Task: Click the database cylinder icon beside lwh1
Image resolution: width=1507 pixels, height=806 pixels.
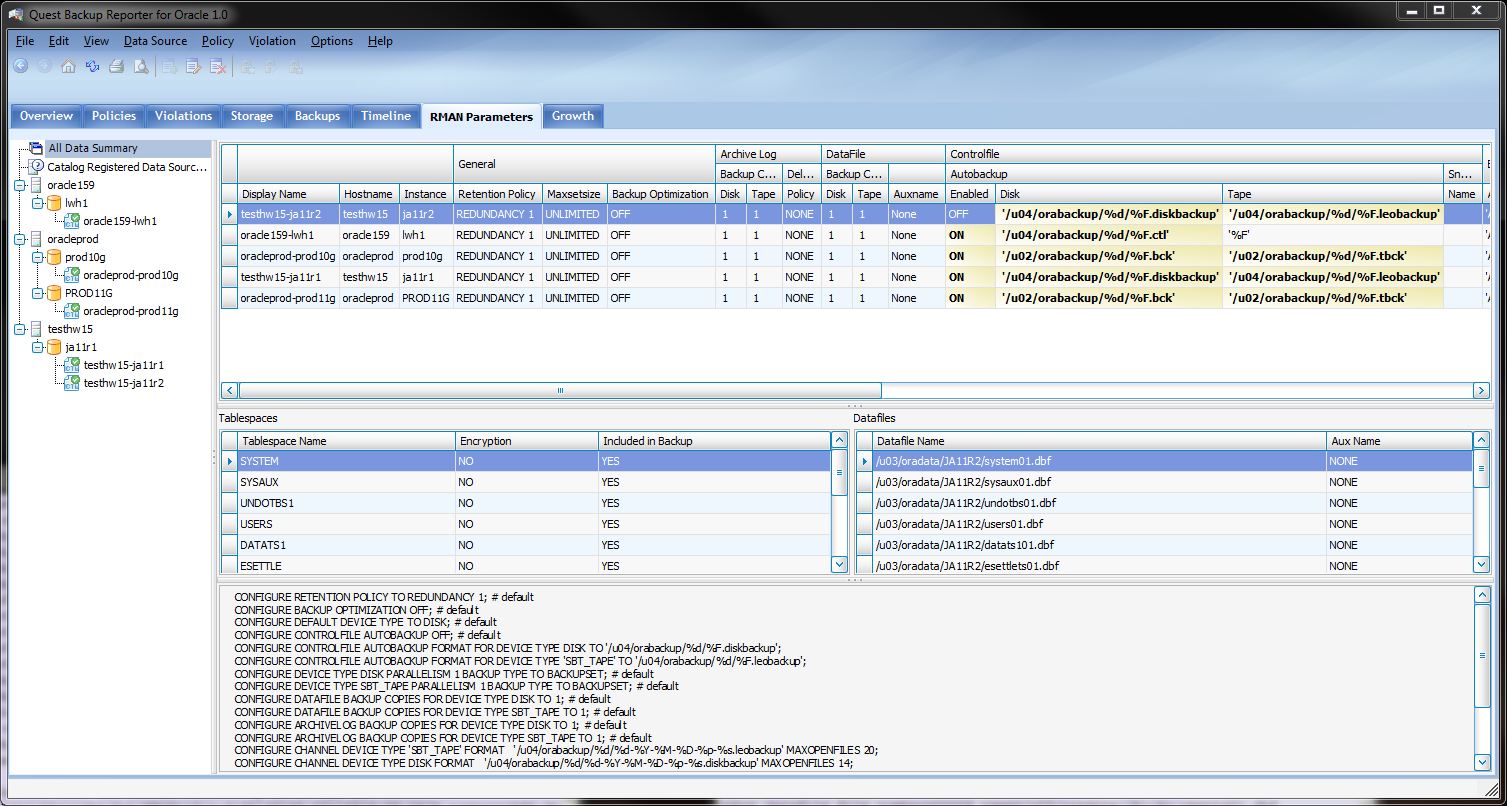Action: tap(55, 203)
